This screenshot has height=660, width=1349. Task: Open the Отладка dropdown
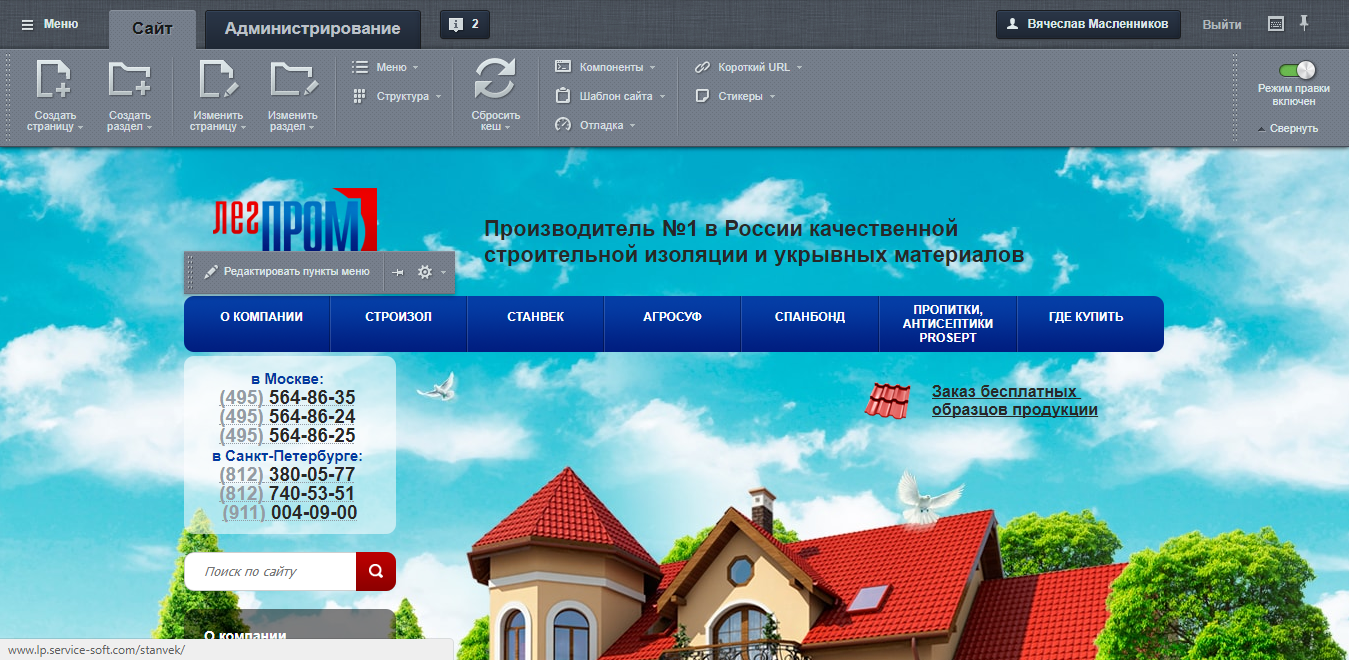(x=595, y=125)
